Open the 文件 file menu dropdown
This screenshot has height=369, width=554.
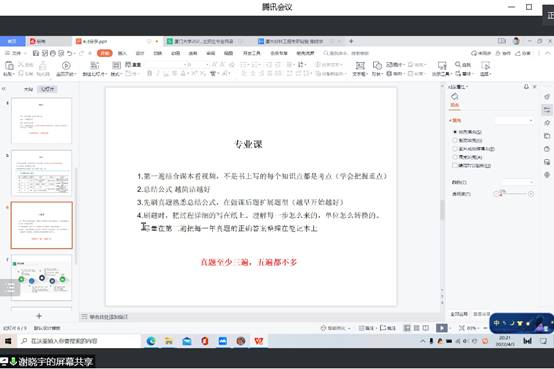(16, 53)
